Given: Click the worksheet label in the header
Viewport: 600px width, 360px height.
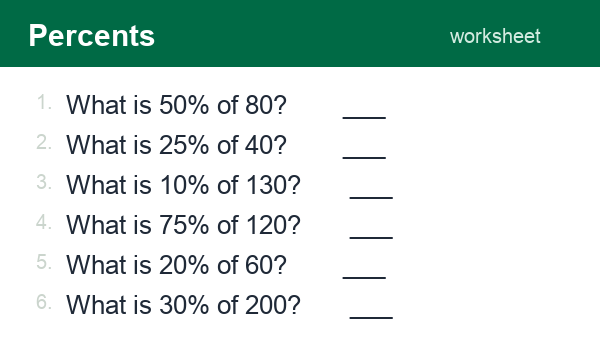Looking at the screenshot, I should 495,37.
